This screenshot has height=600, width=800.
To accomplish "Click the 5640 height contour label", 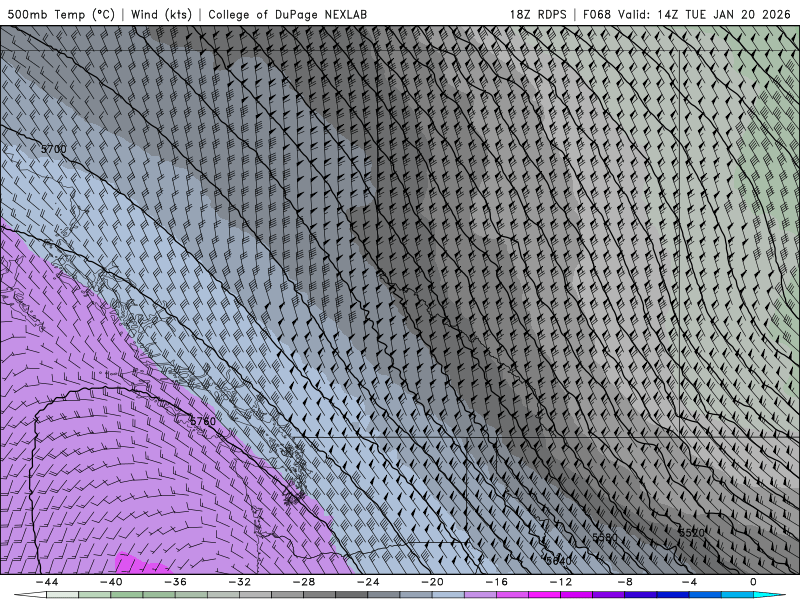I will coord(558,561).
